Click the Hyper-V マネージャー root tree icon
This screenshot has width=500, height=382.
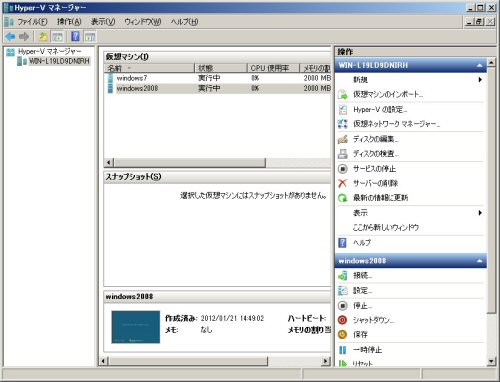(11, 52)
